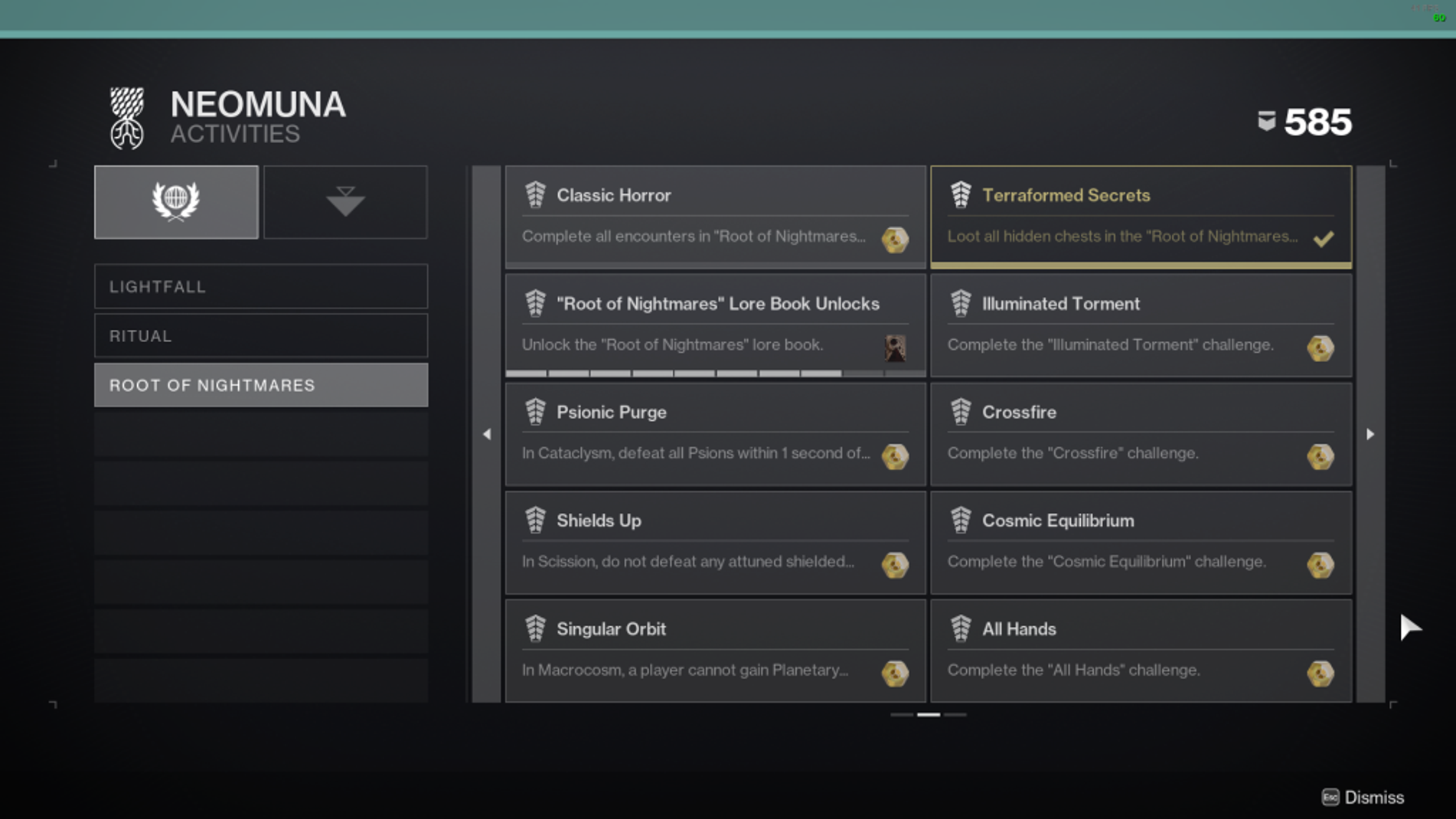The width and height of the screenshot is (1456, 819).
Task: Select the laurel globe category icon
Action: tap(175, 201)
